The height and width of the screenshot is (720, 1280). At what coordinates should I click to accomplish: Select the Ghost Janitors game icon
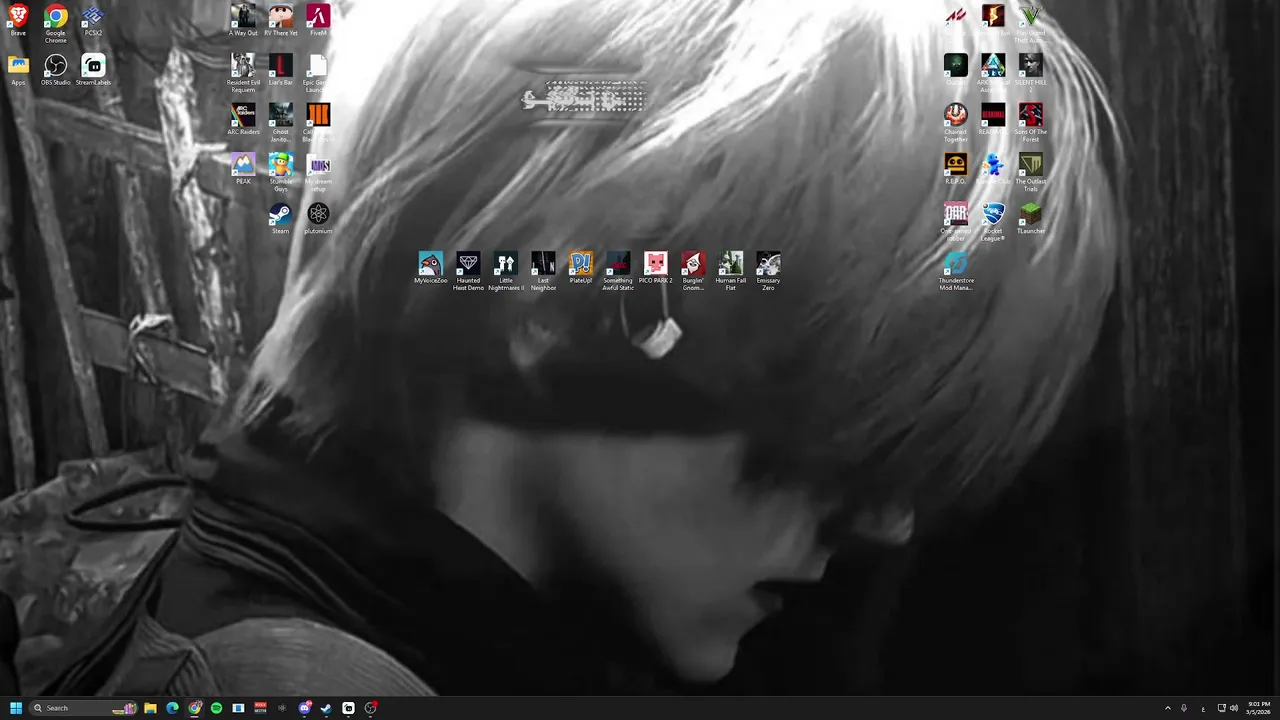(x=281, y=124)
